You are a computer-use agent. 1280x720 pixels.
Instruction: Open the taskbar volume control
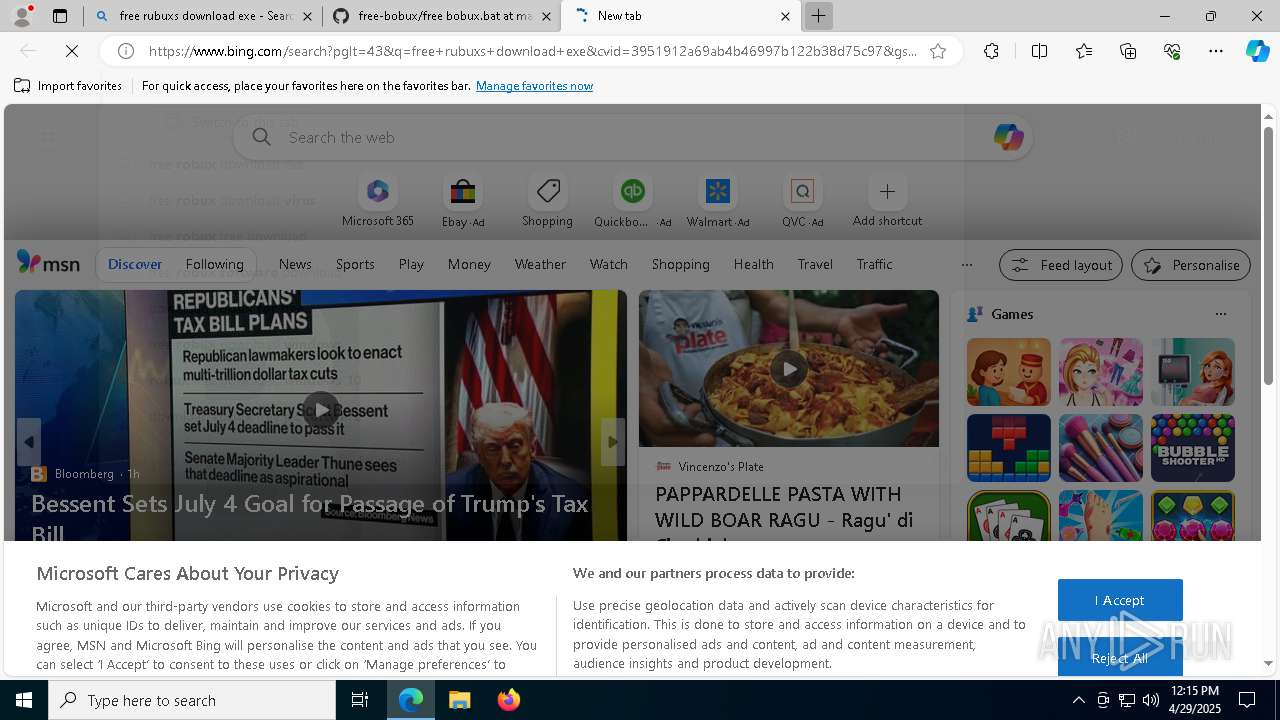(x=1150, y=700)
